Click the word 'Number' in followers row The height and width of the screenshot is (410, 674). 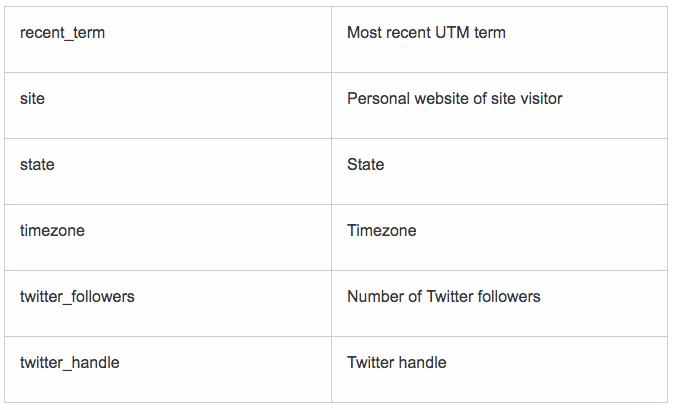pyautogui.click(x=375, y=297)
